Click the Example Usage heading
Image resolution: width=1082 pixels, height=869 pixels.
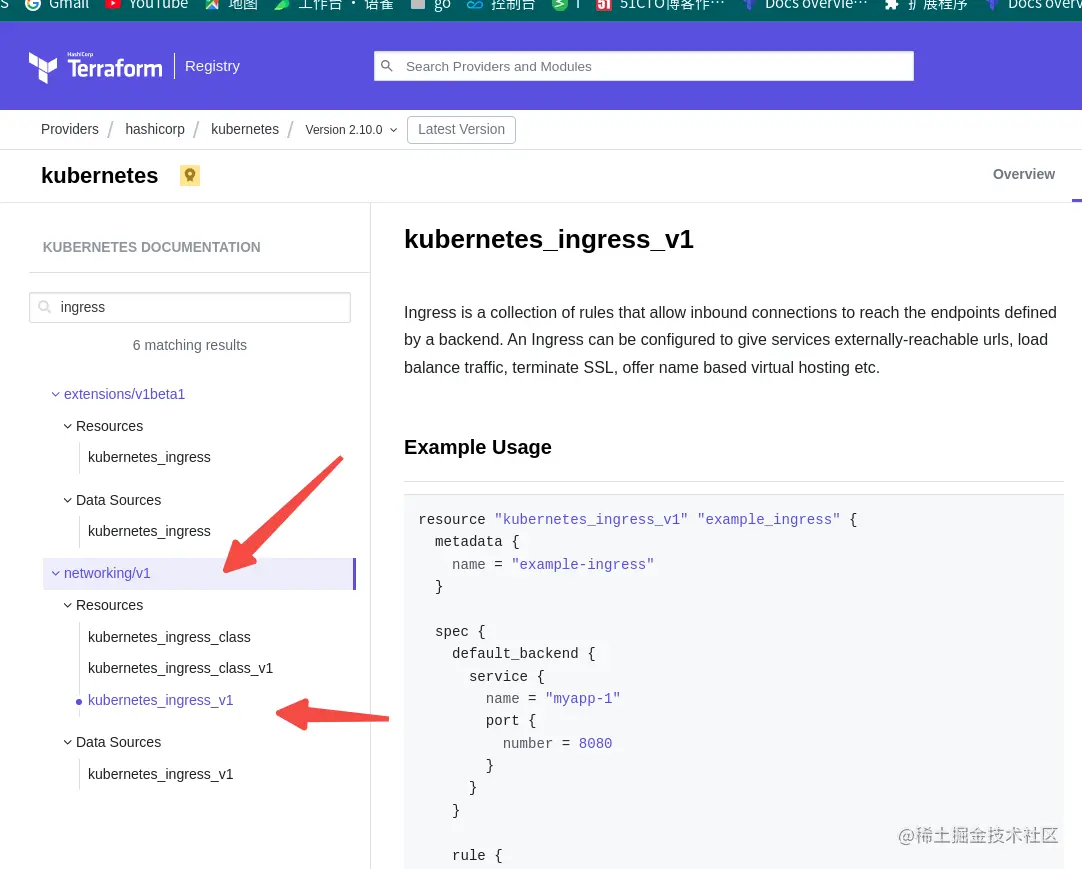point(478,447)
